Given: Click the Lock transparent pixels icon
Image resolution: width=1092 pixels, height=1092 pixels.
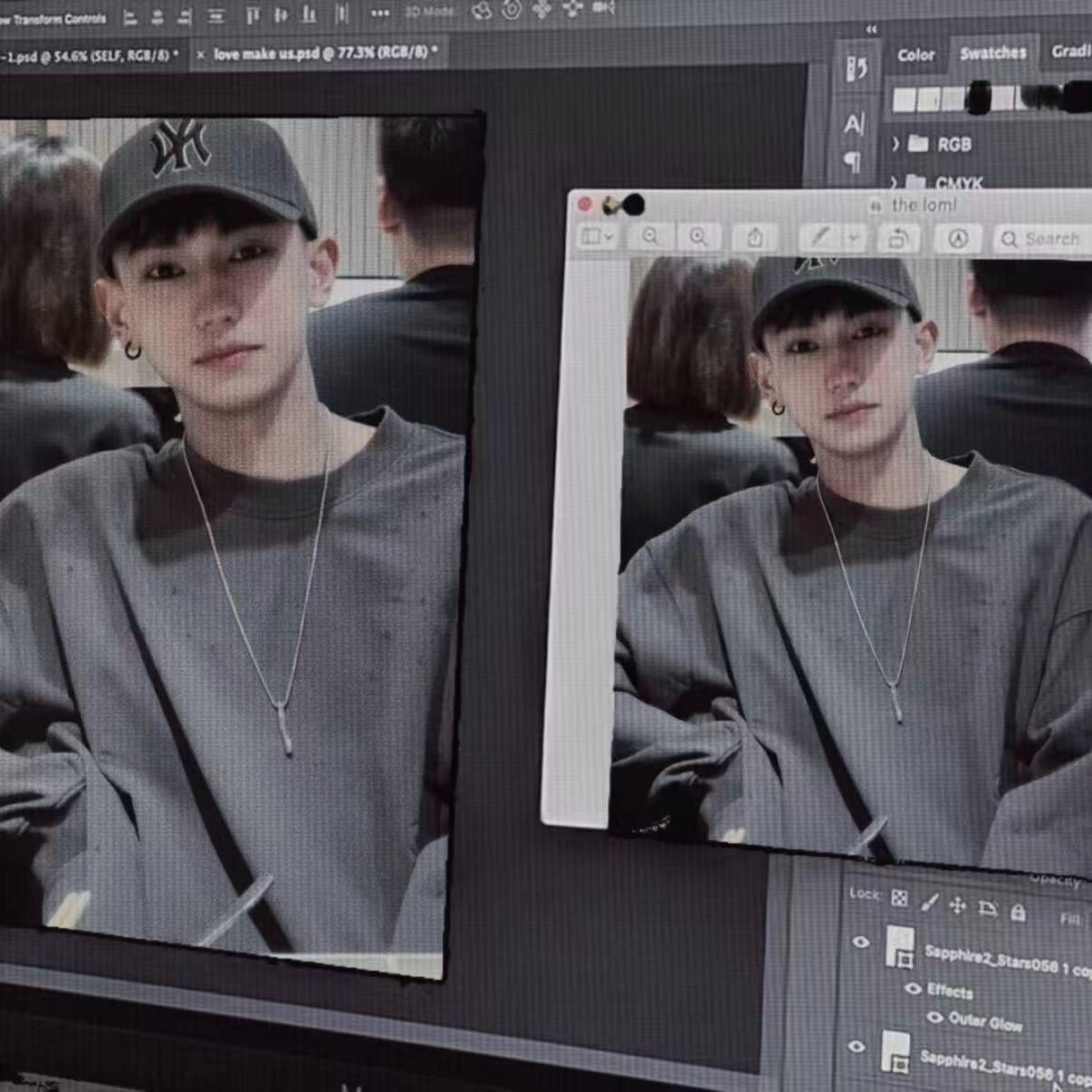Looking at the screenshot, I should [899, 898].
